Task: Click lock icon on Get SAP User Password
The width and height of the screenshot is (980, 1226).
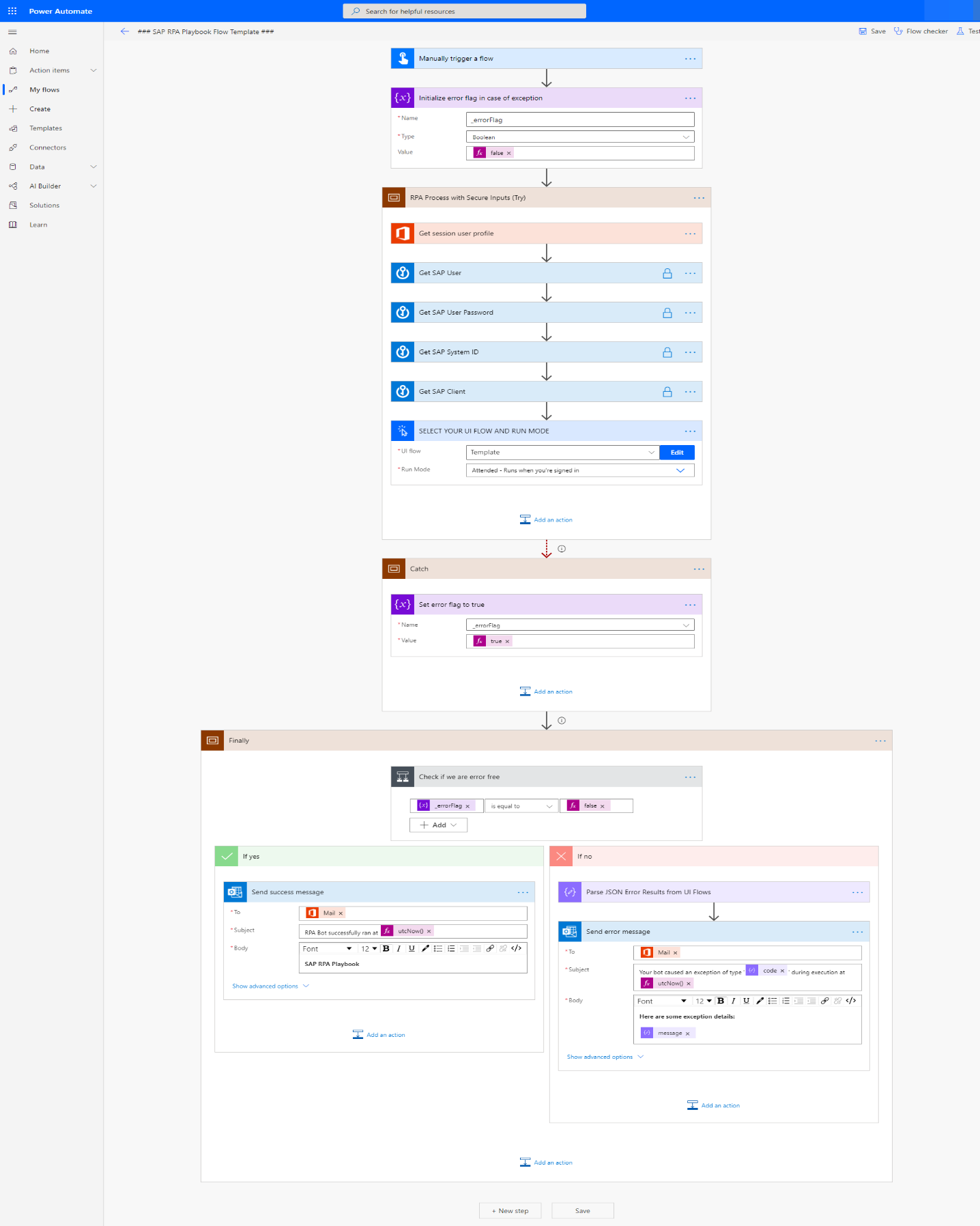Action: tap(667, 313)
